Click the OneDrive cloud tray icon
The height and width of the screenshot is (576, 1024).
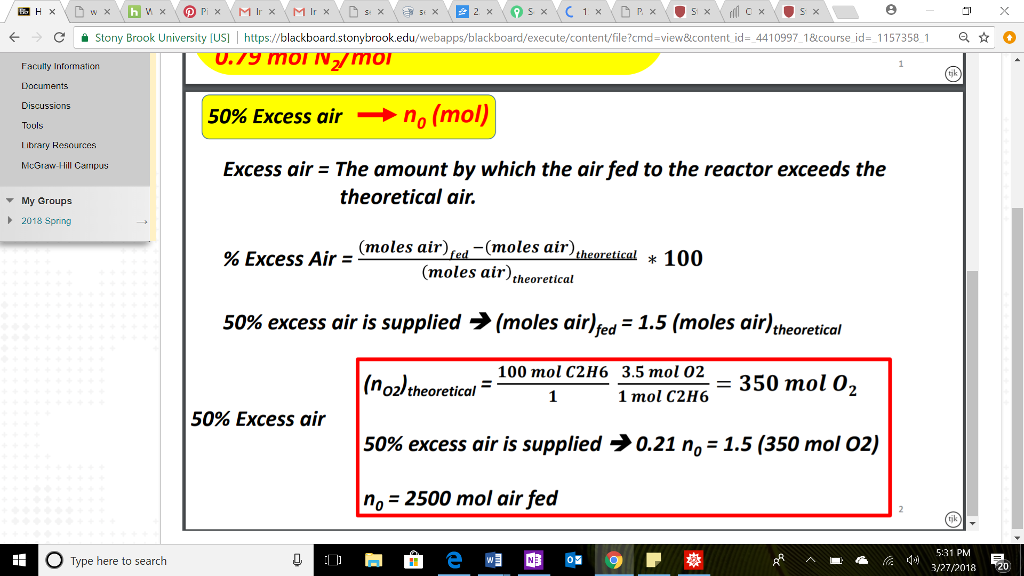(x=862, y=560)
